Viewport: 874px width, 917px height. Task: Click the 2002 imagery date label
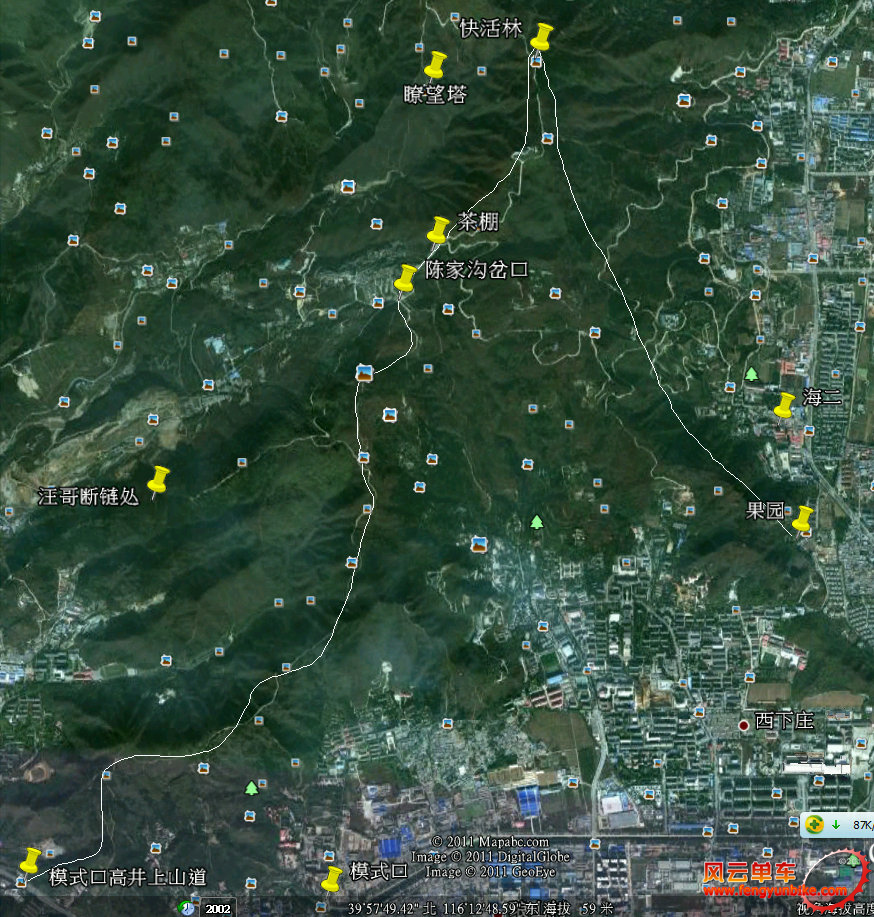click(217, 909)
